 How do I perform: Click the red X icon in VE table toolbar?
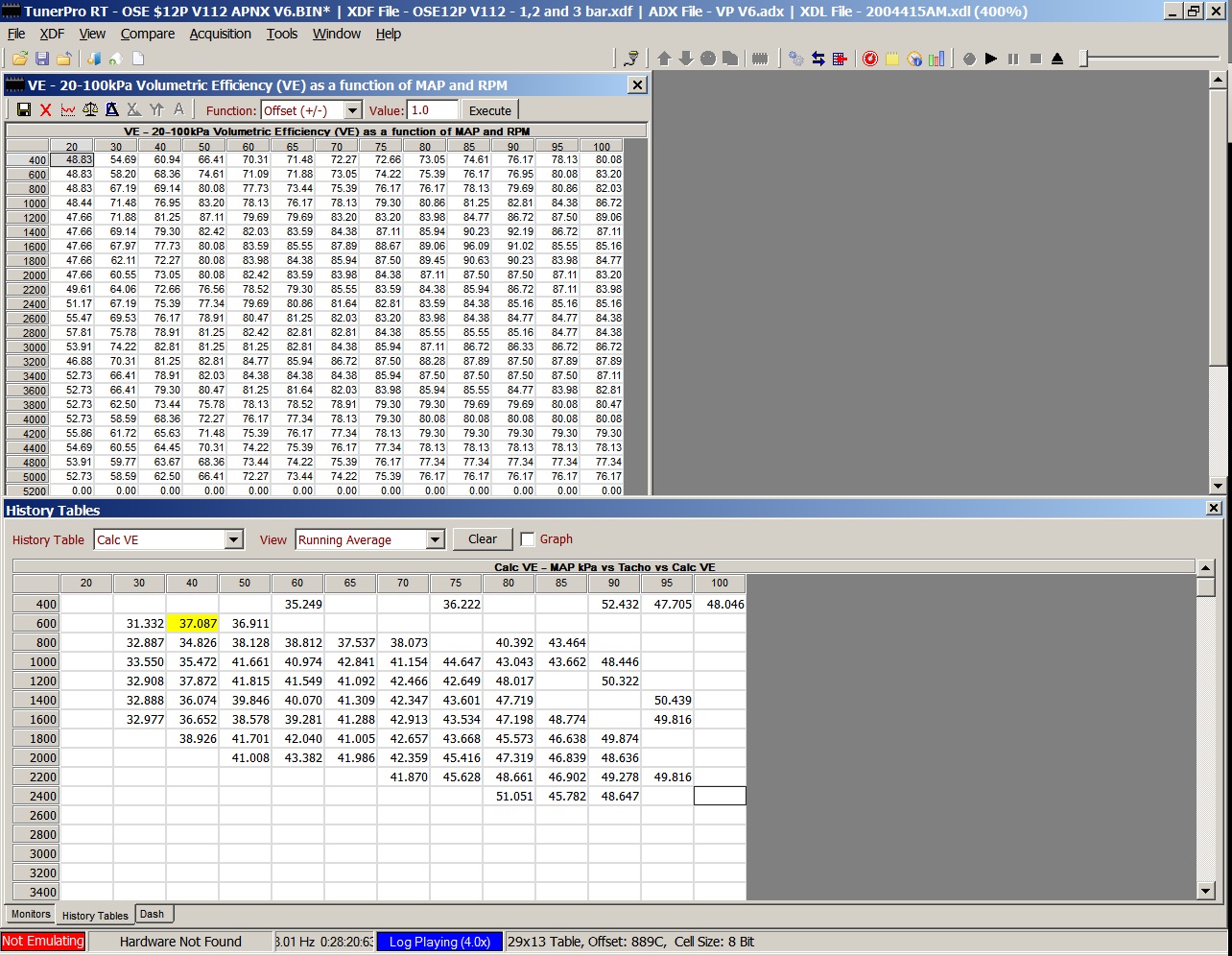pyautogui.click(x=46, y=110)
